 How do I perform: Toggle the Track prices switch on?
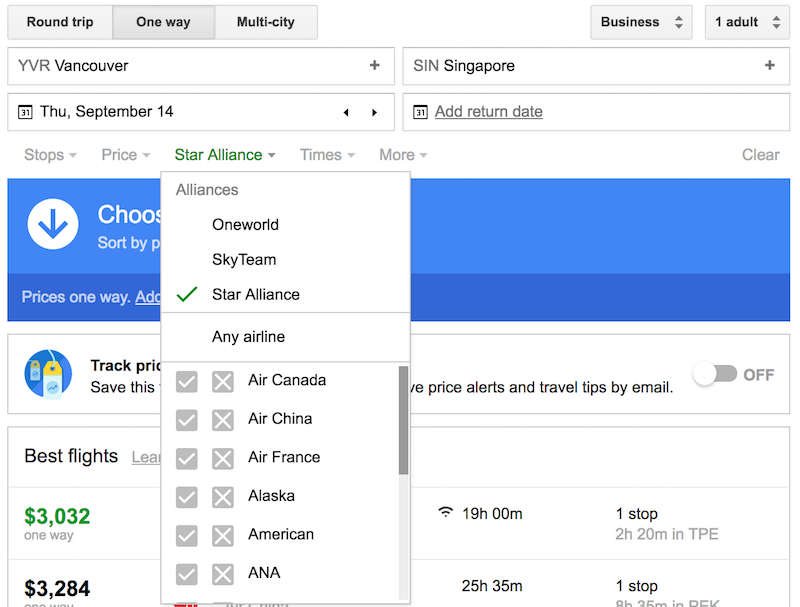[x=715, y=374]
